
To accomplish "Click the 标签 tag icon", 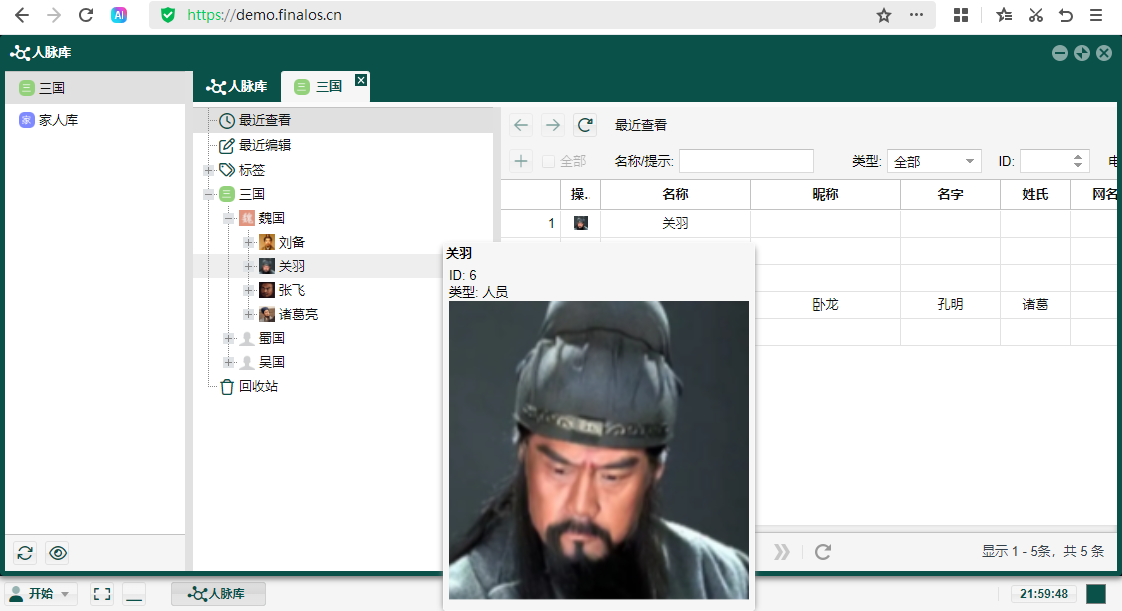I will coord(227,170).
